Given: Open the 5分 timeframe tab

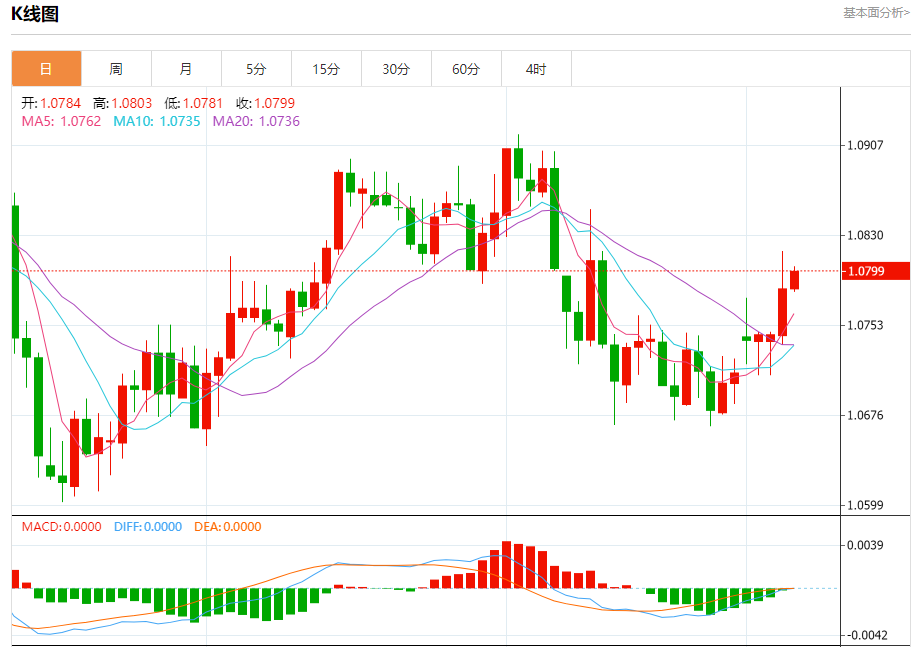Looking at the screenshot, I should coord(257,69).
